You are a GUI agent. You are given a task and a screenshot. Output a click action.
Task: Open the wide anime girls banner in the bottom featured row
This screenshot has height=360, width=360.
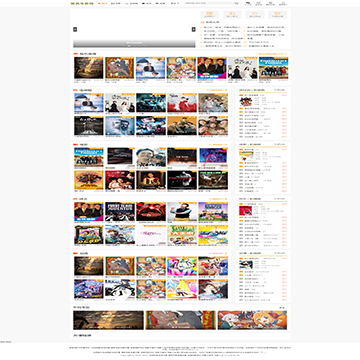tap(252, 320)
